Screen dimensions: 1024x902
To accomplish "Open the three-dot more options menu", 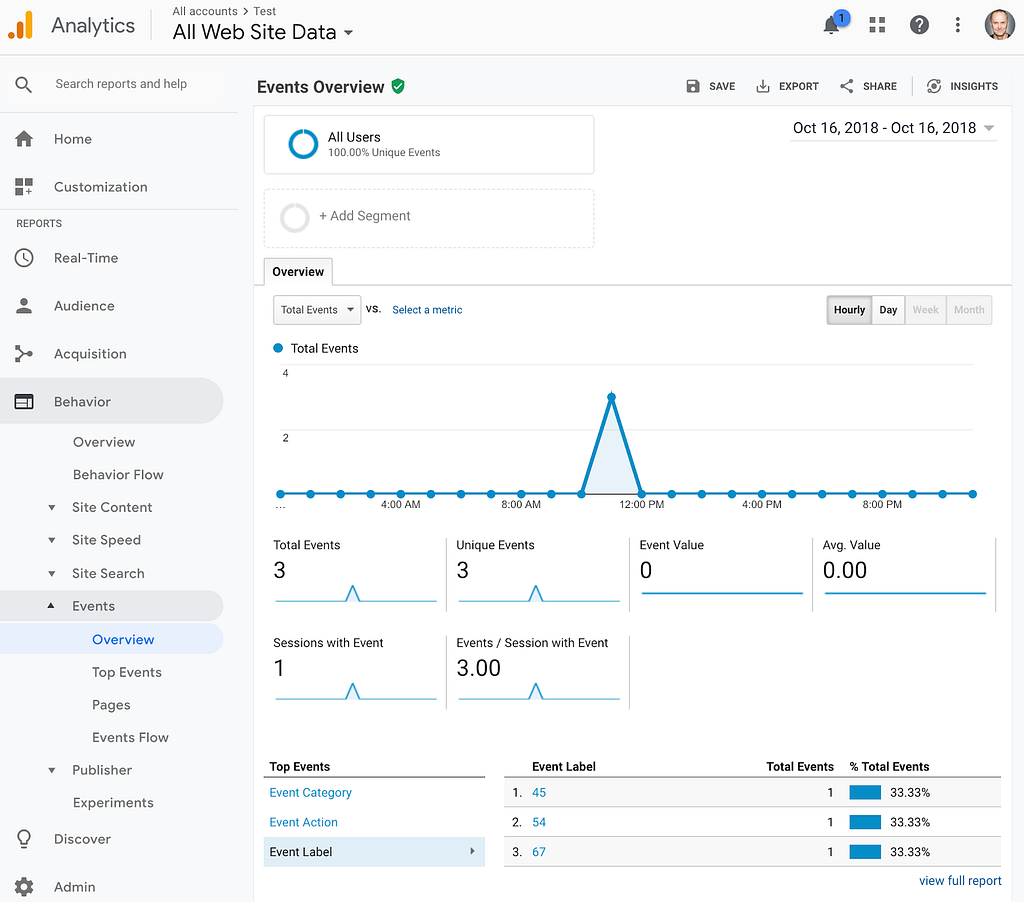I will [957, 25].
